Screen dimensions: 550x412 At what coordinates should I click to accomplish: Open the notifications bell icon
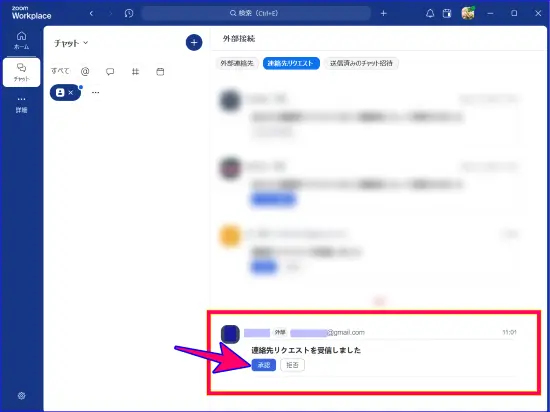pos(430,13)
